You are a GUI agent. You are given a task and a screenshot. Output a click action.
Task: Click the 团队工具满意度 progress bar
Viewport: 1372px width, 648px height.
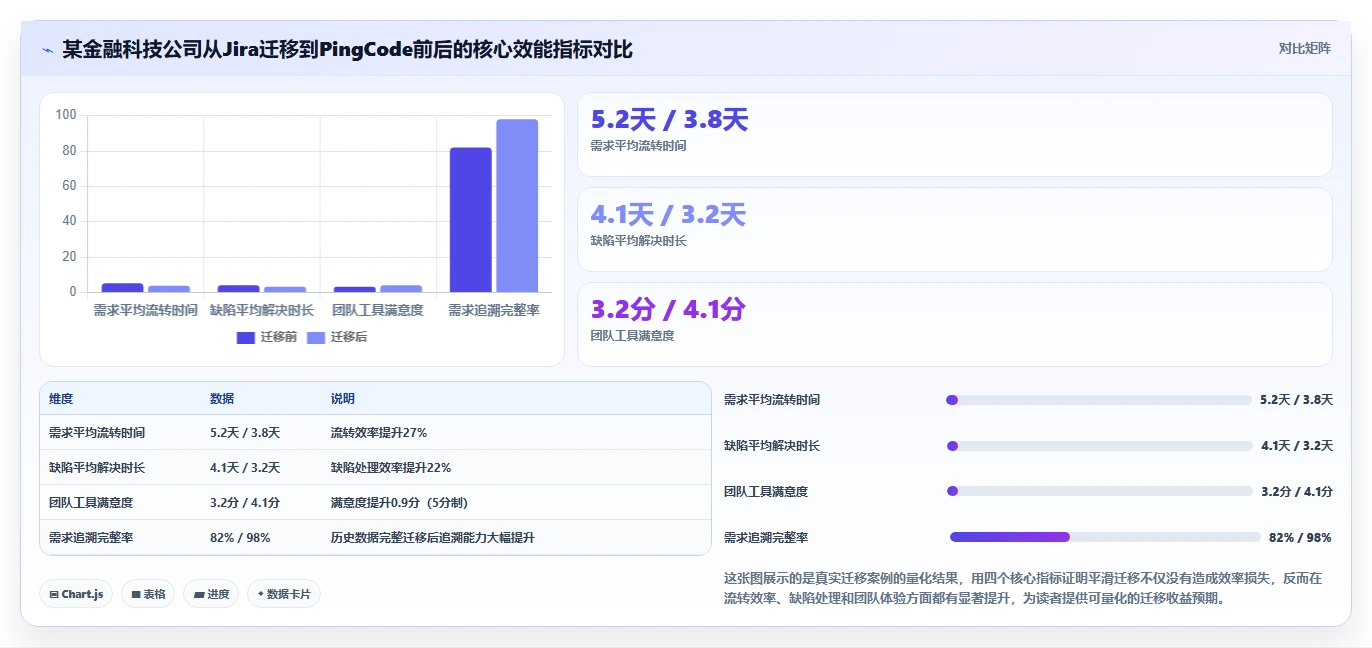[x=1099, y=491]
